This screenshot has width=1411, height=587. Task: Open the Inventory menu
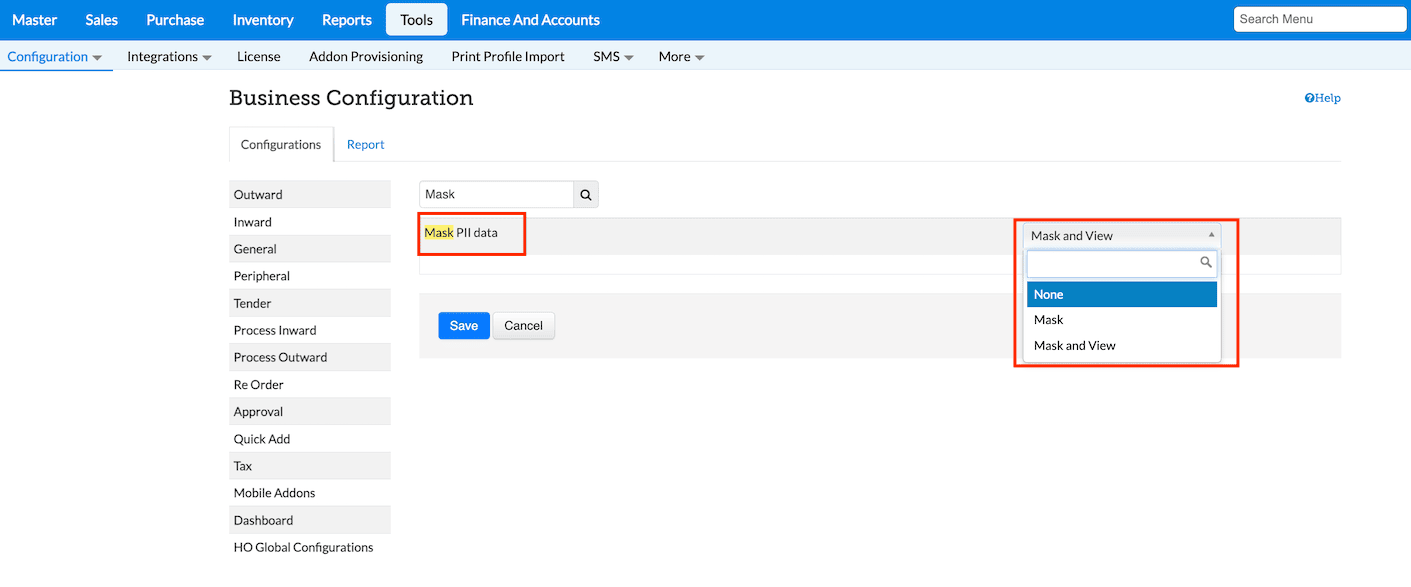(x=263, y=20)
